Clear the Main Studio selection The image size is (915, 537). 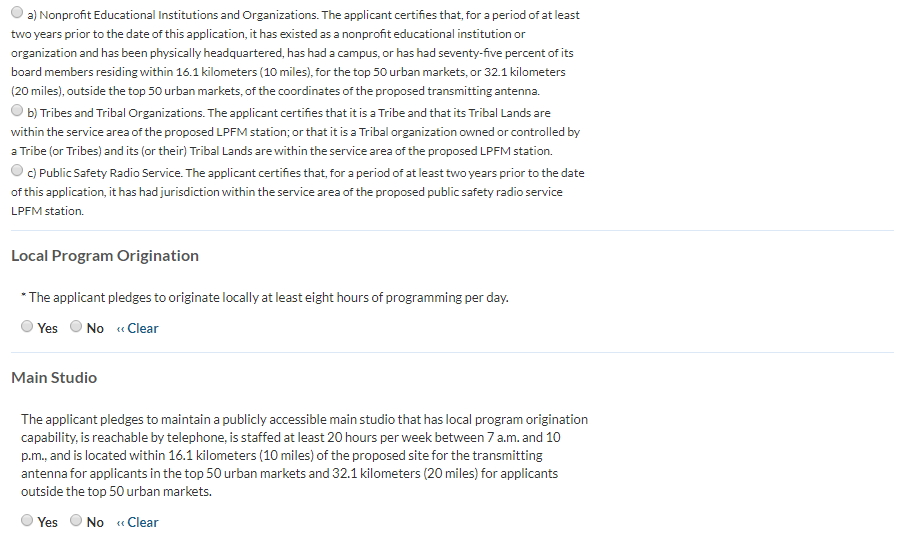tap(138, 522)
